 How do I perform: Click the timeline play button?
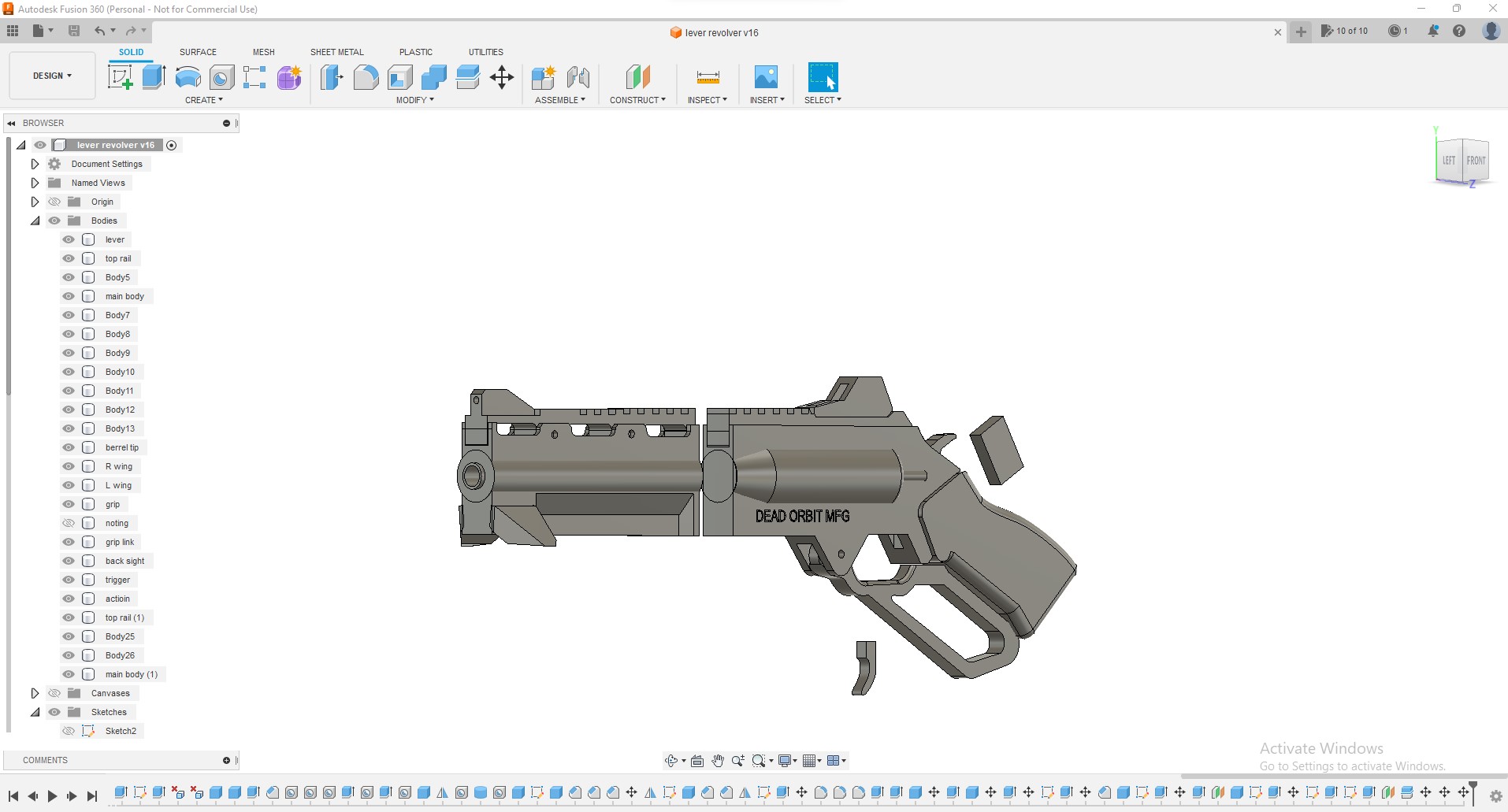coord(52,796)
